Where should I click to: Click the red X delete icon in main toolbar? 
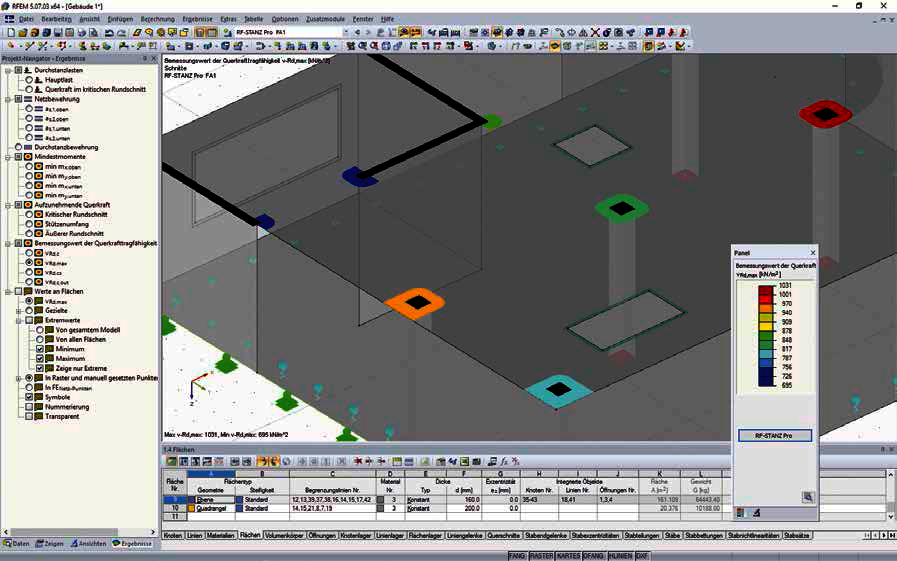click(x=595, y=33)
